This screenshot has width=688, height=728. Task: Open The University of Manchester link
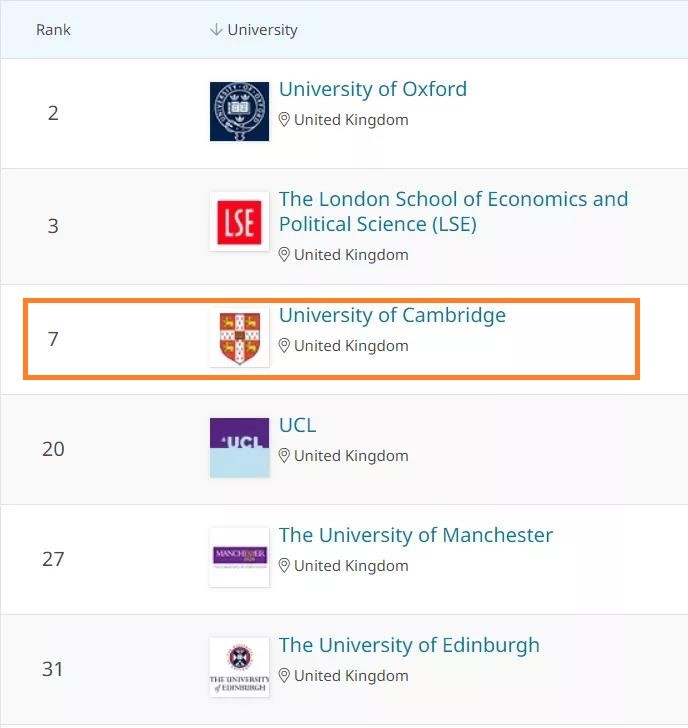tap(416, 535)
